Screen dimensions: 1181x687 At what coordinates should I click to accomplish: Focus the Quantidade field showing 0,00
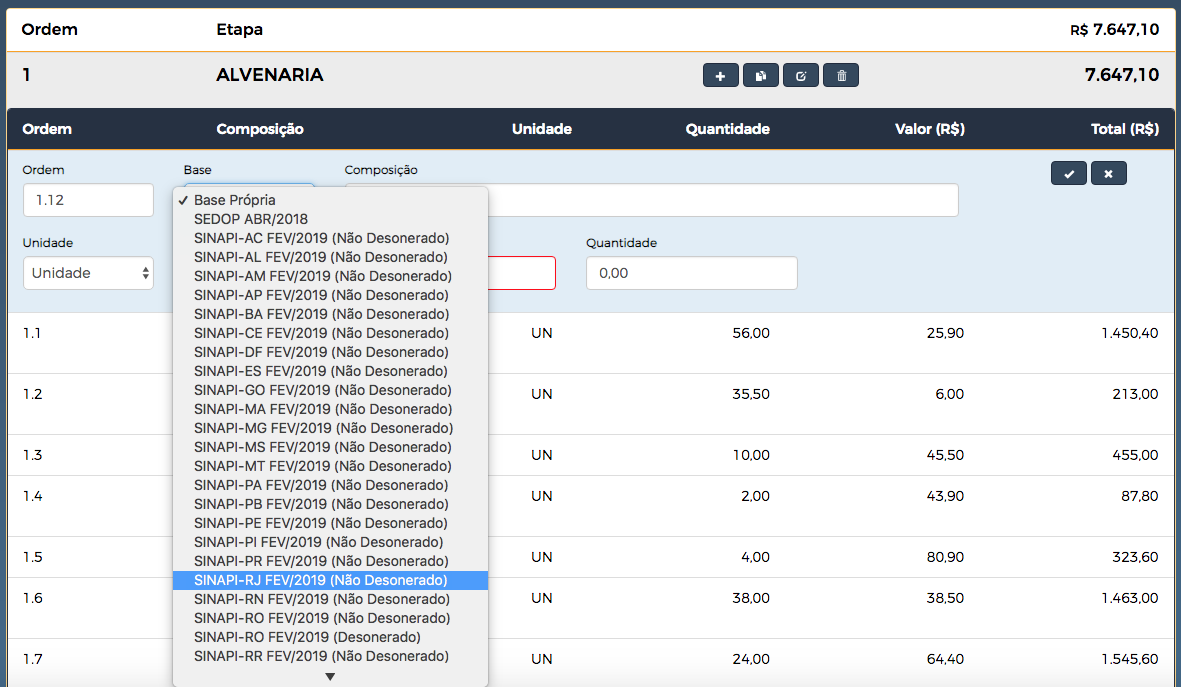tap(691, 273)
